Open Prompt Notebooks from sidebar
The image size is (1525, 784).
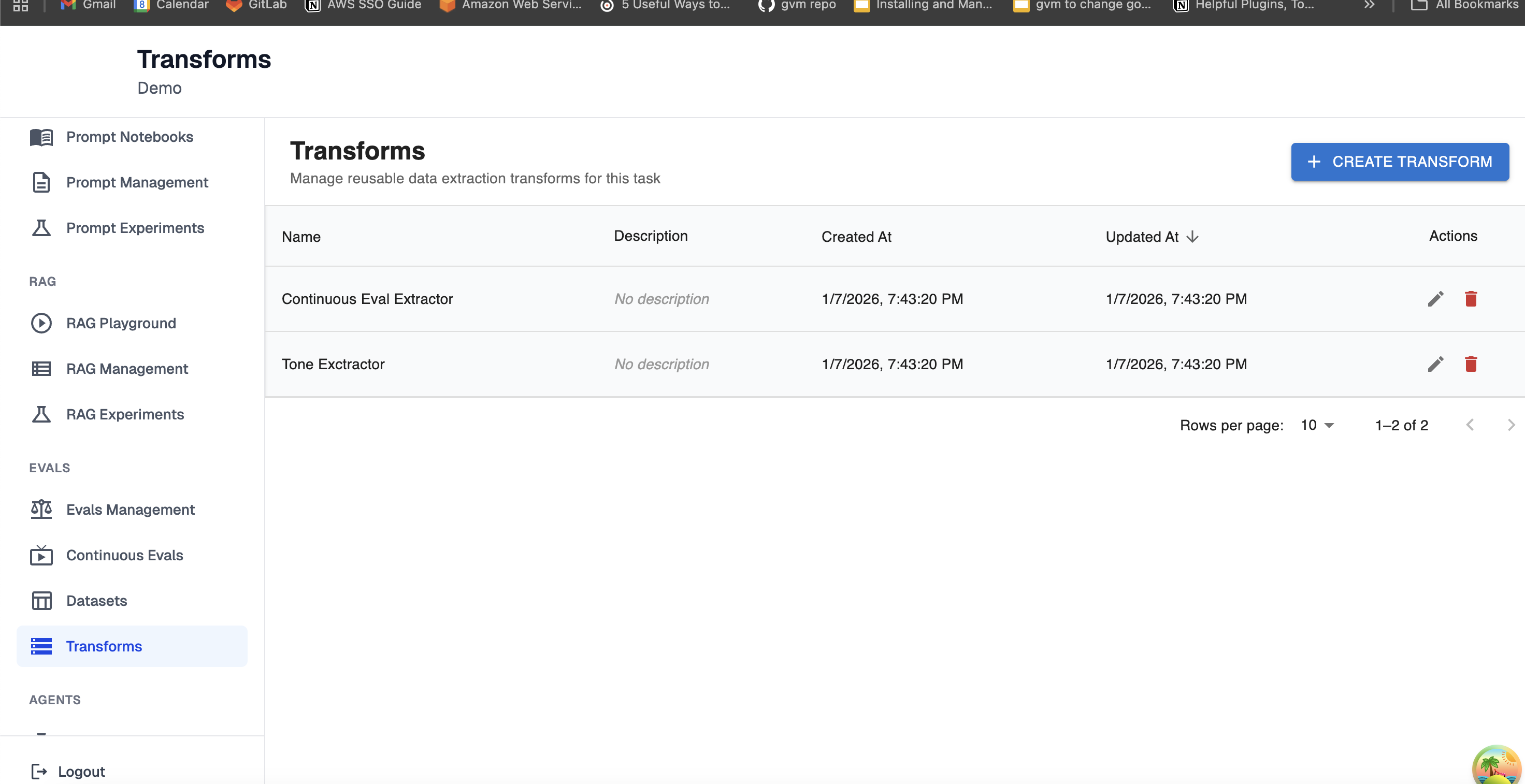[x=129, y=137]
